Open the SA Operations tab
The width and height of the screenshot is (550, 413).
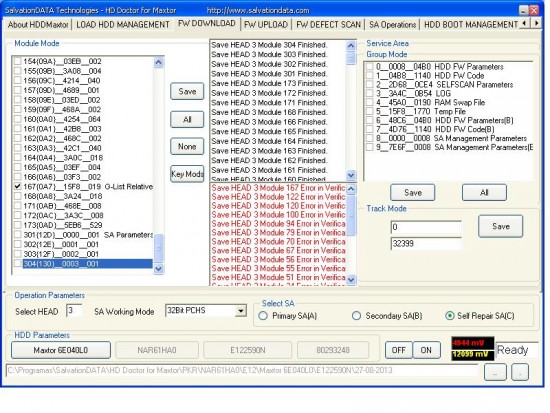[392, 25]
